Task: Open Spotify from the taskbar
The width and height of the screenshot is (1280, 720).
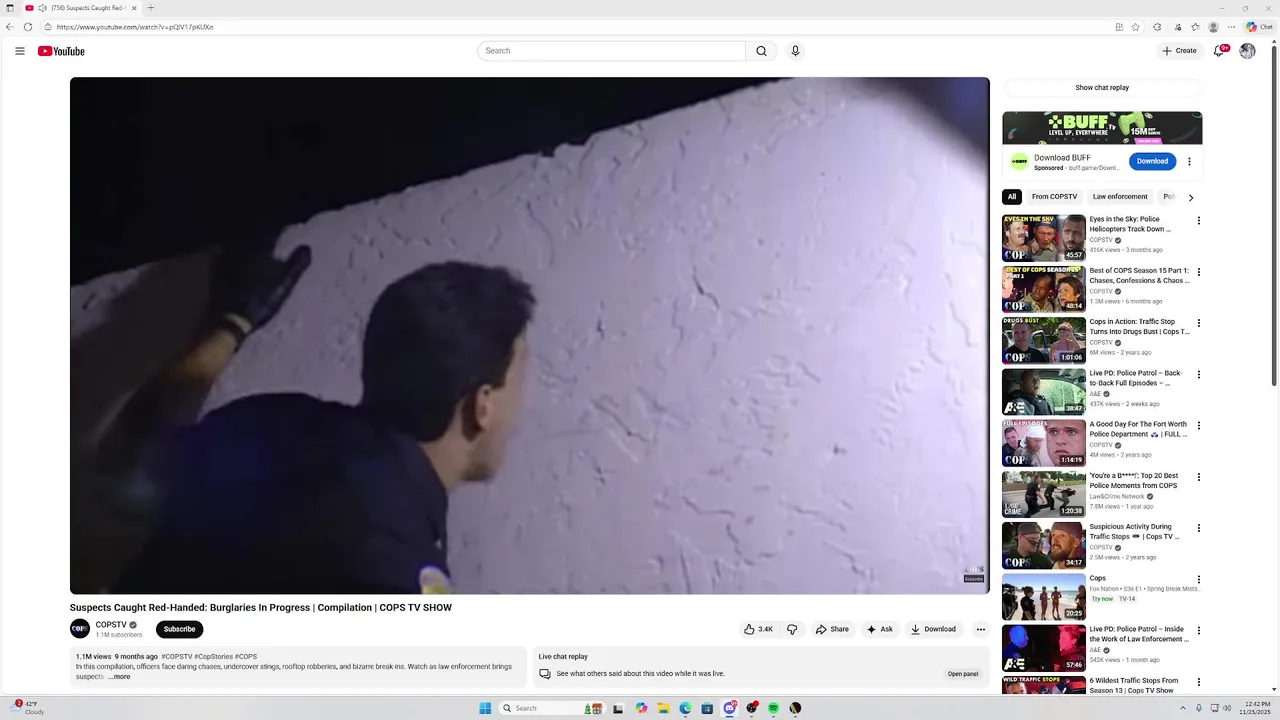Action: pos(773,708)
